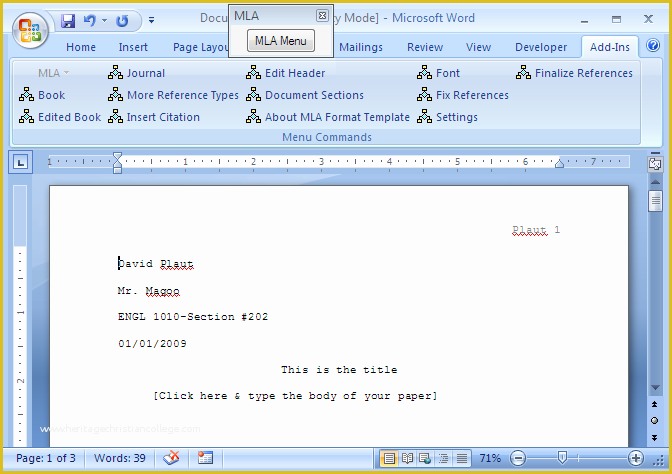The image size is (672, 474).
Task: Add an Edited Book reference
Action: coord(60,117)
